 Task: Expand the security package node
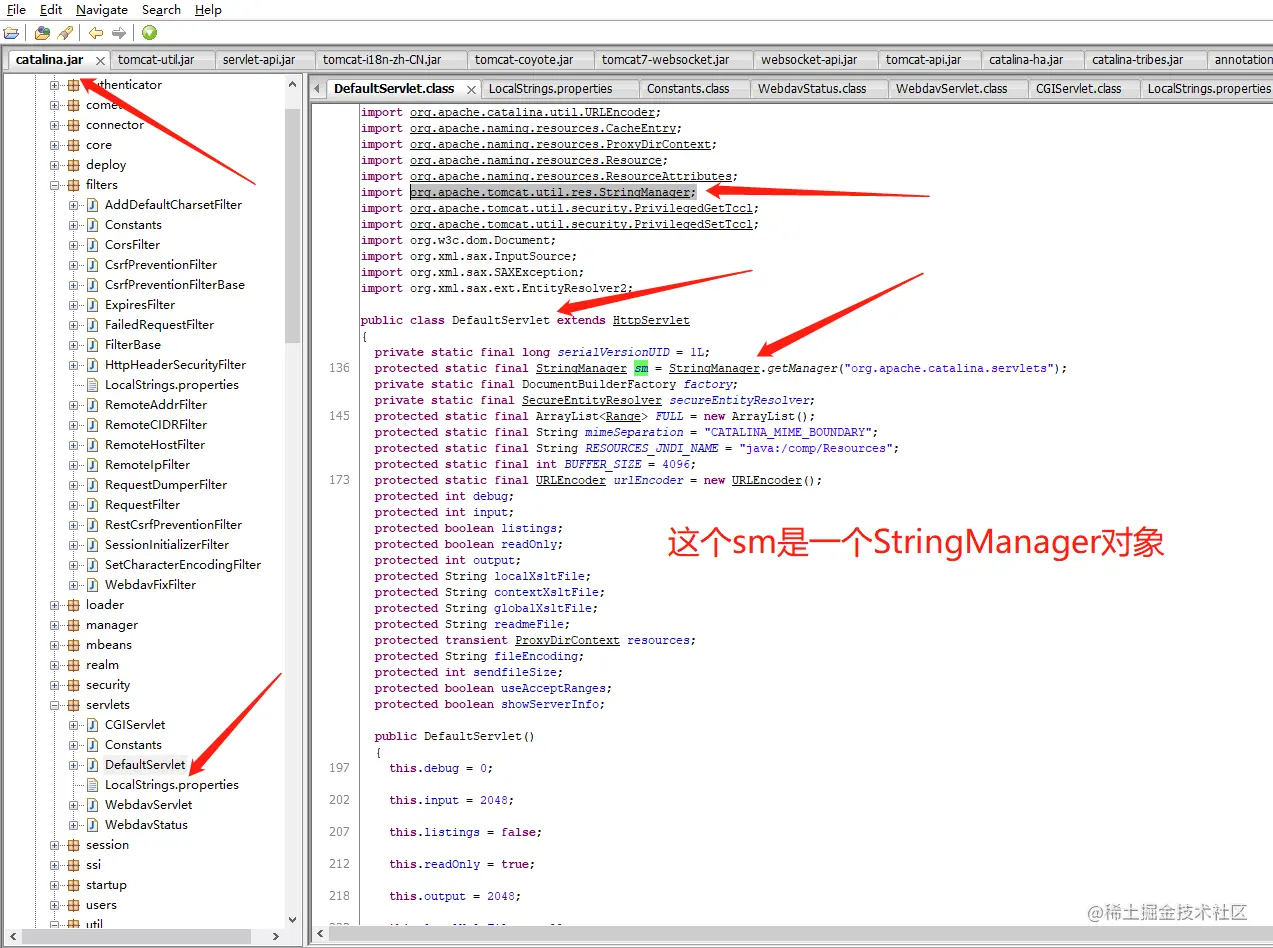[55, 685]
